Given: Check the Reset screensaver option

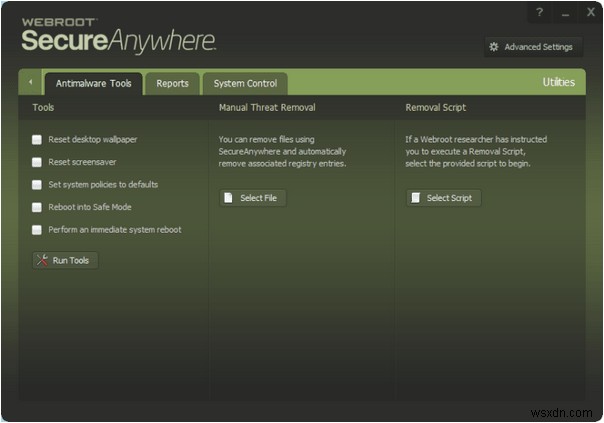Looking at the screenshot, I should click(x=37, y=162).
